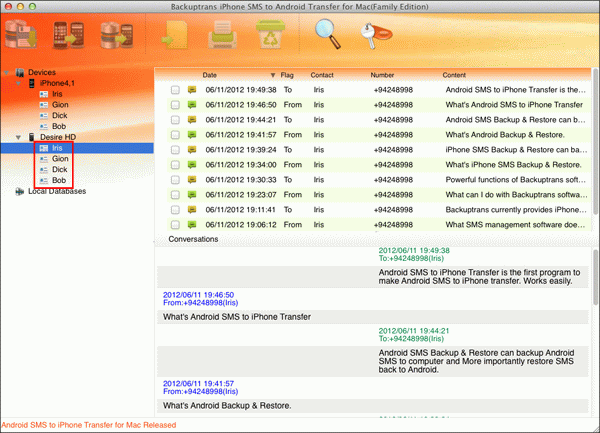Click the backup SMS to database toolbar icon

coord(21,34)
